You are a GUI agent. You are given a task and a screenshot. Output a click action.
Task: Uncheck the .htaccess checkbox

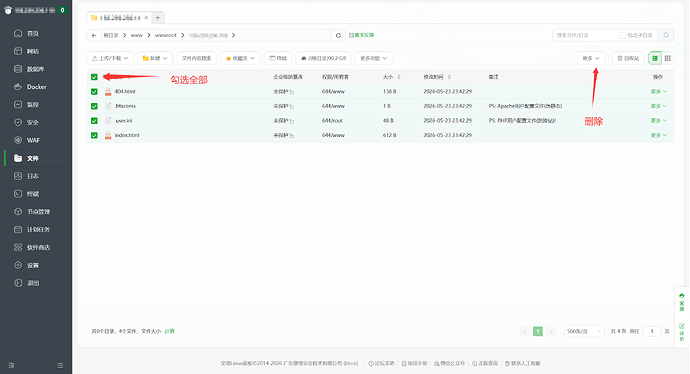tap(94, 106)
